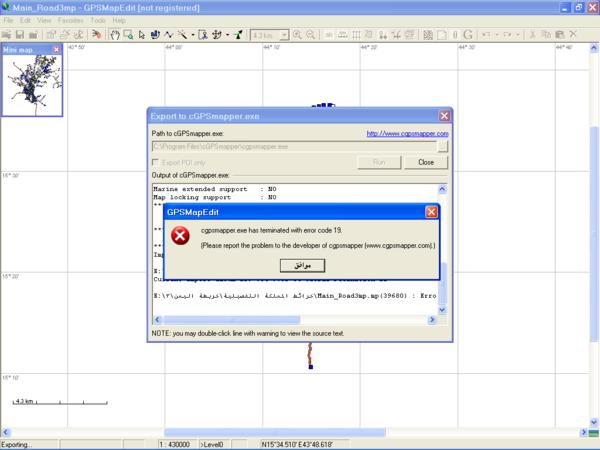The image size is (600, 450).
Task: Close the Mini map panel
Action: click(56, 49)
